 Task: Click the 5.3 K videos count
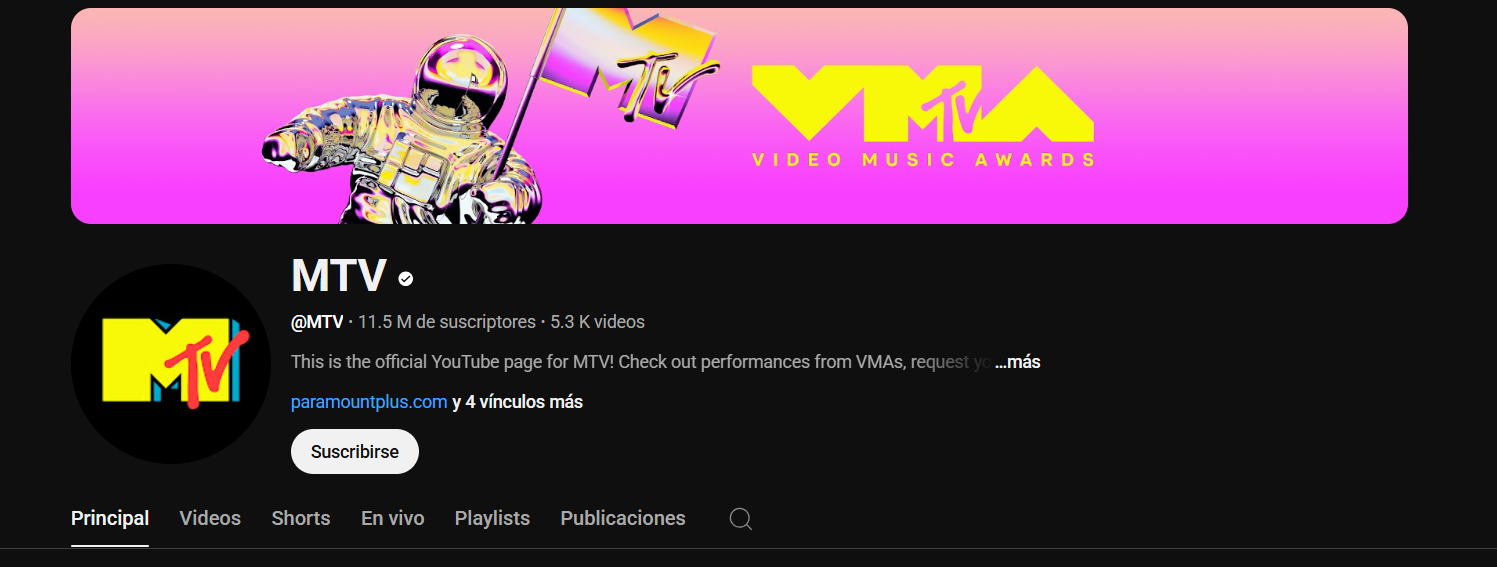(597, 322)
